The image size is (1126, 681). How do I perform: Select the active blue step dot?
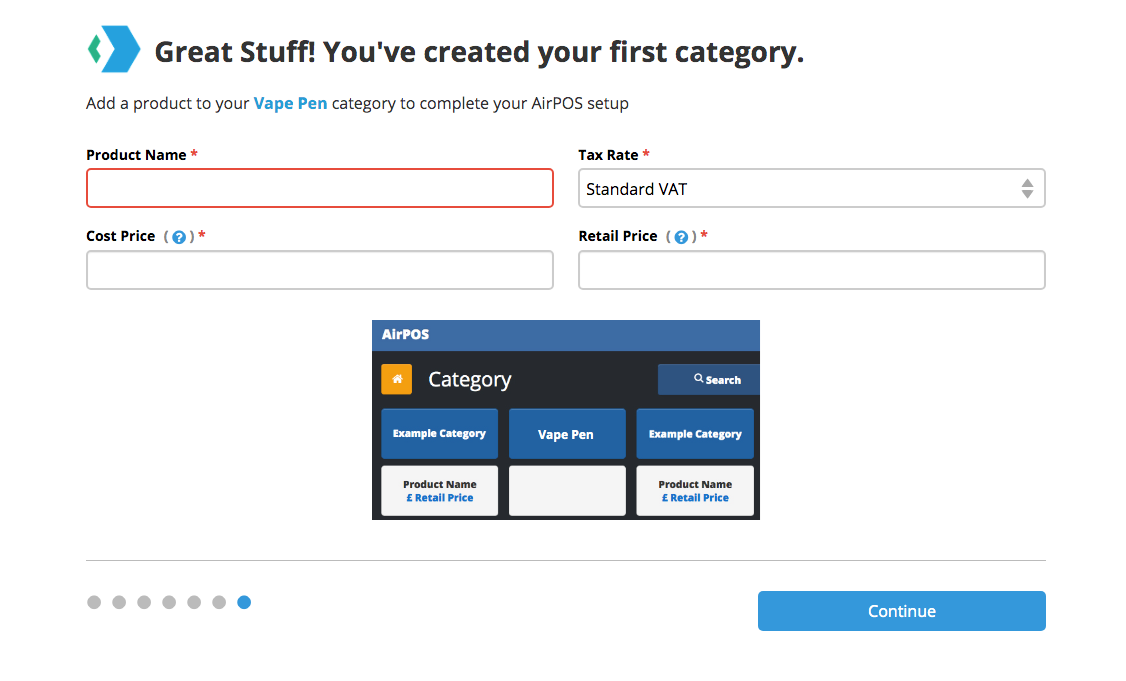click(x=244, y=602)
